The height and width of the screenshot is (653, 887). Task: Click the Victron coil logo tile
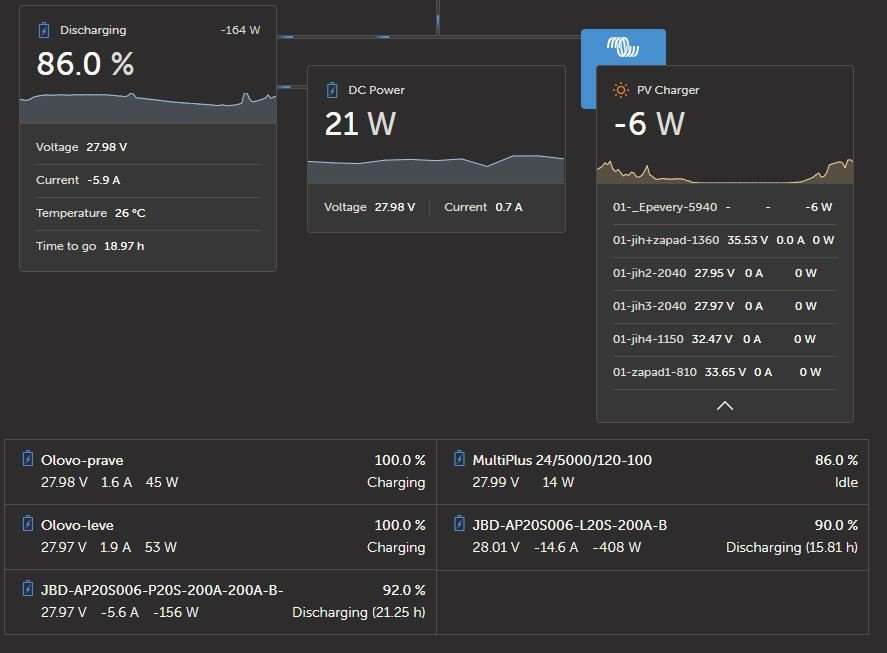pyautogui.click(x=623, y=47)
